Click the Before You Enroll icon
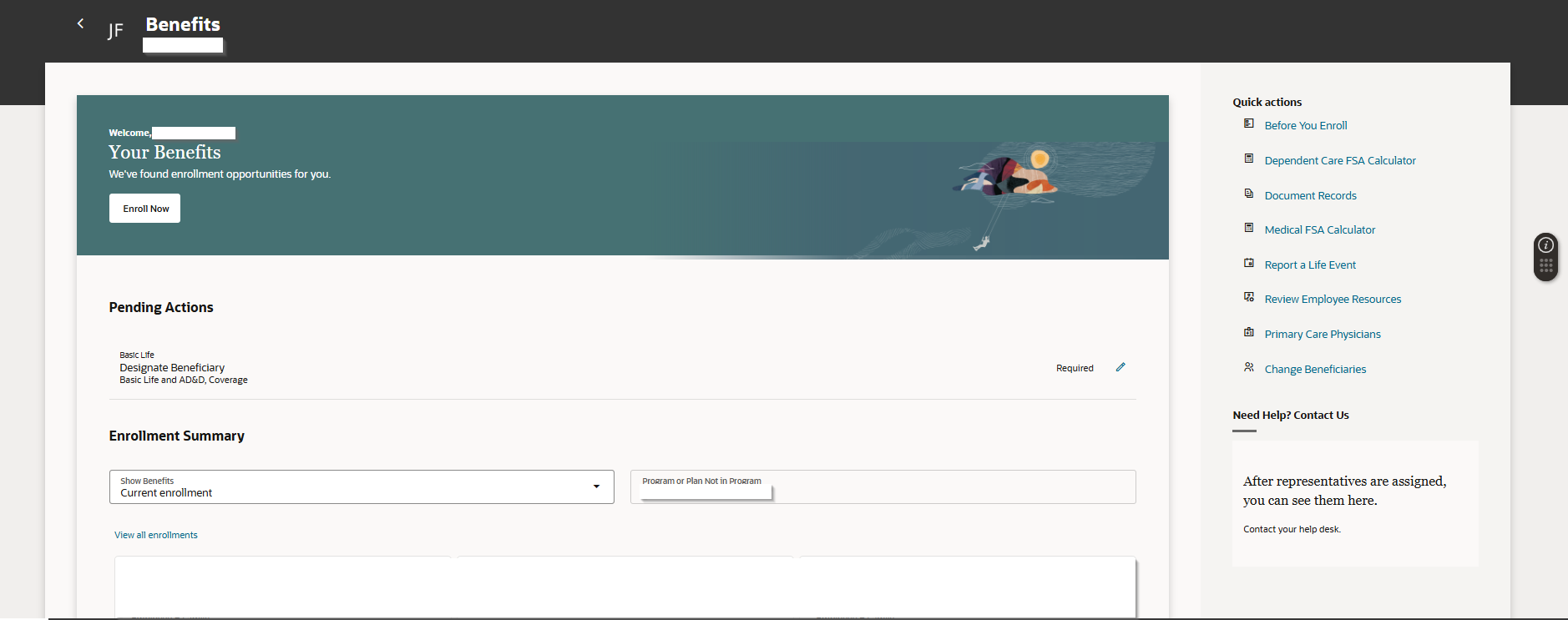The image size is (1568, 620). [x=1248, y=123]
